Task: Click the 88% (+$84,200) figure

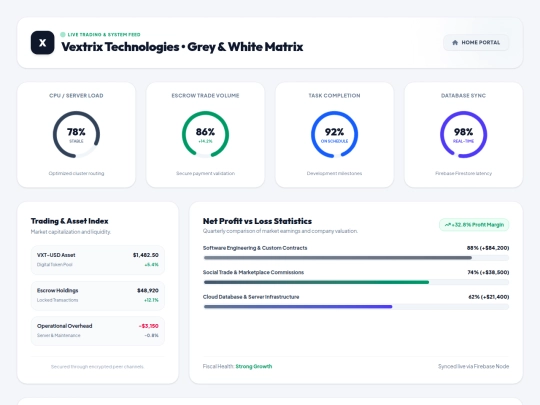Action: 488,248
